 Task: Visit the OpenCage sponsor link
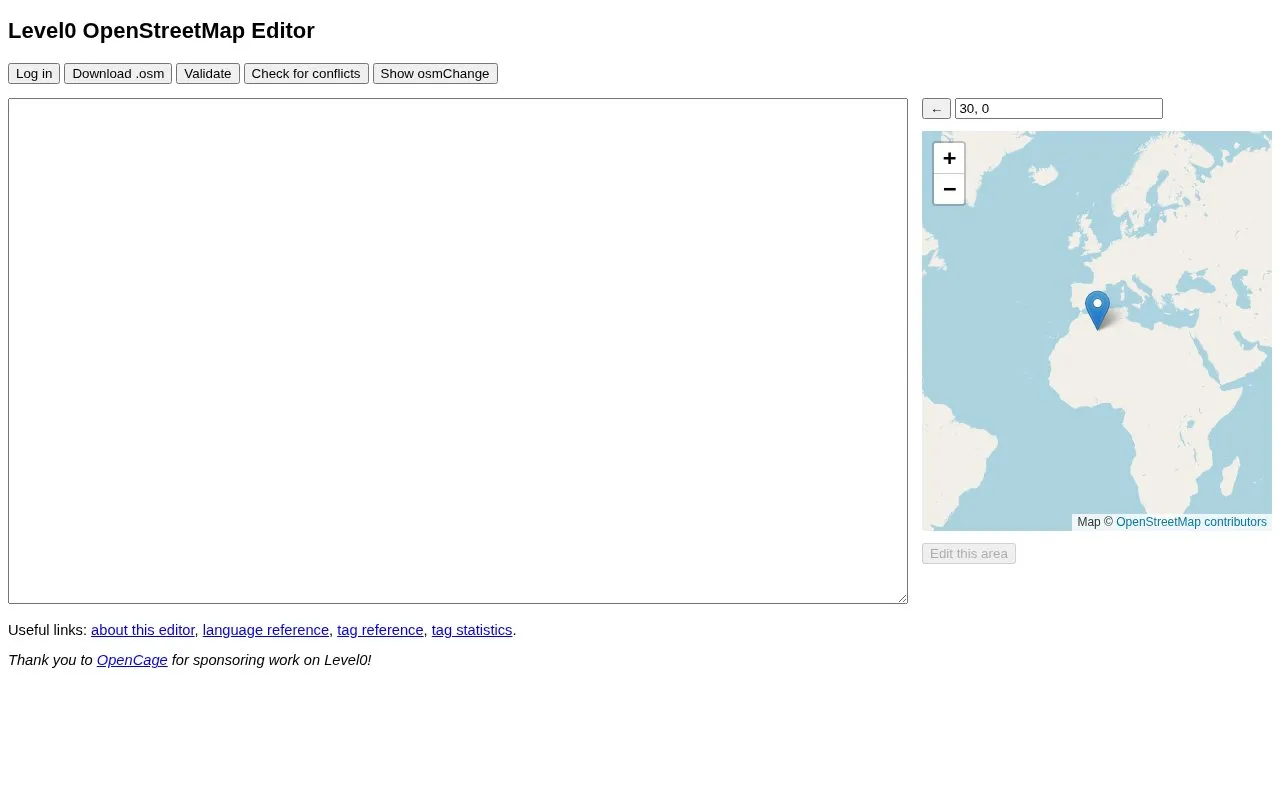(x=132, y=660)
